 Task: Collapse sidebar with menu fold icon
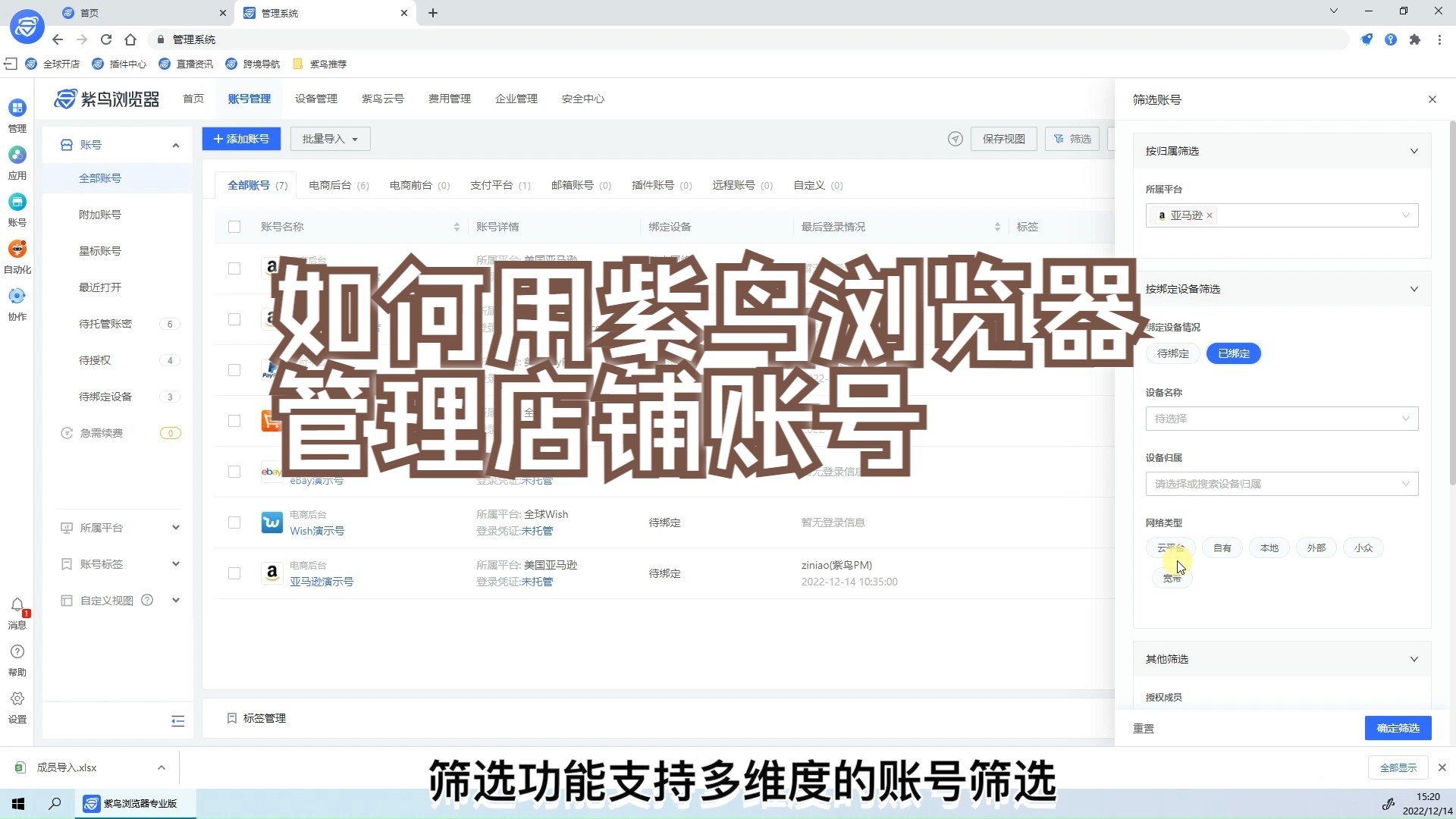tap(178, 721)
